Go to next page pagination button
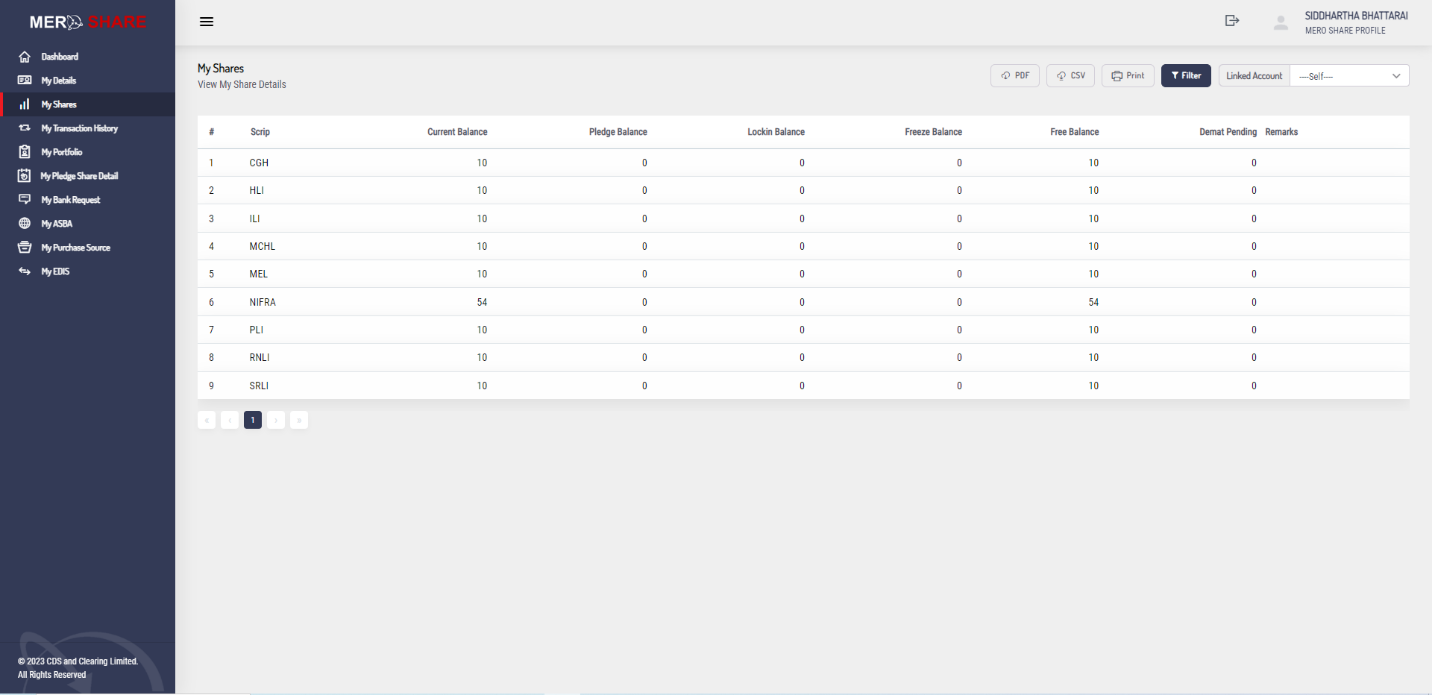The image size is (1432, 695). click(276, 420)
